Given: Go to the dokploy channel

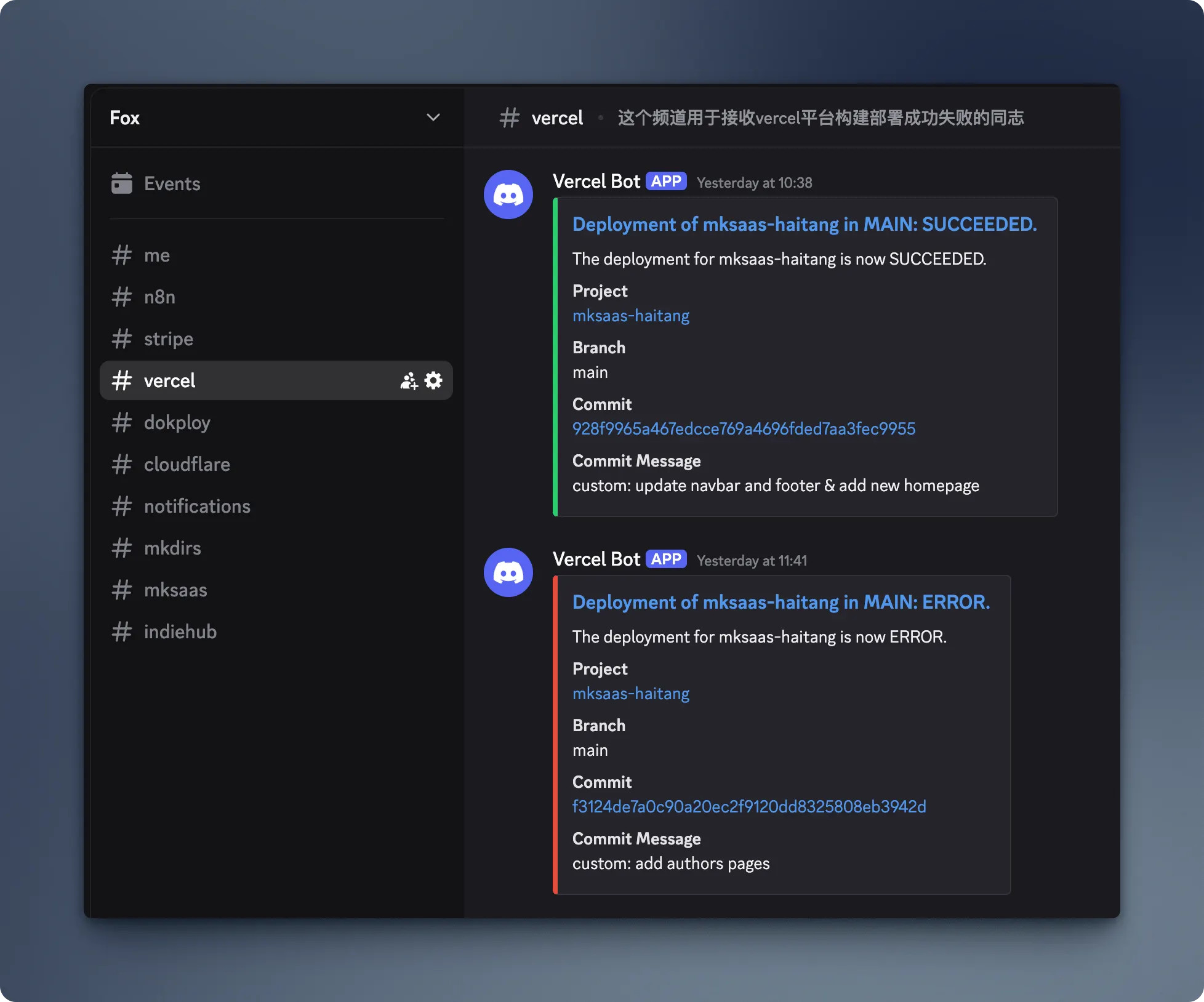Looking at the screenshot, I should coord(276,422).
